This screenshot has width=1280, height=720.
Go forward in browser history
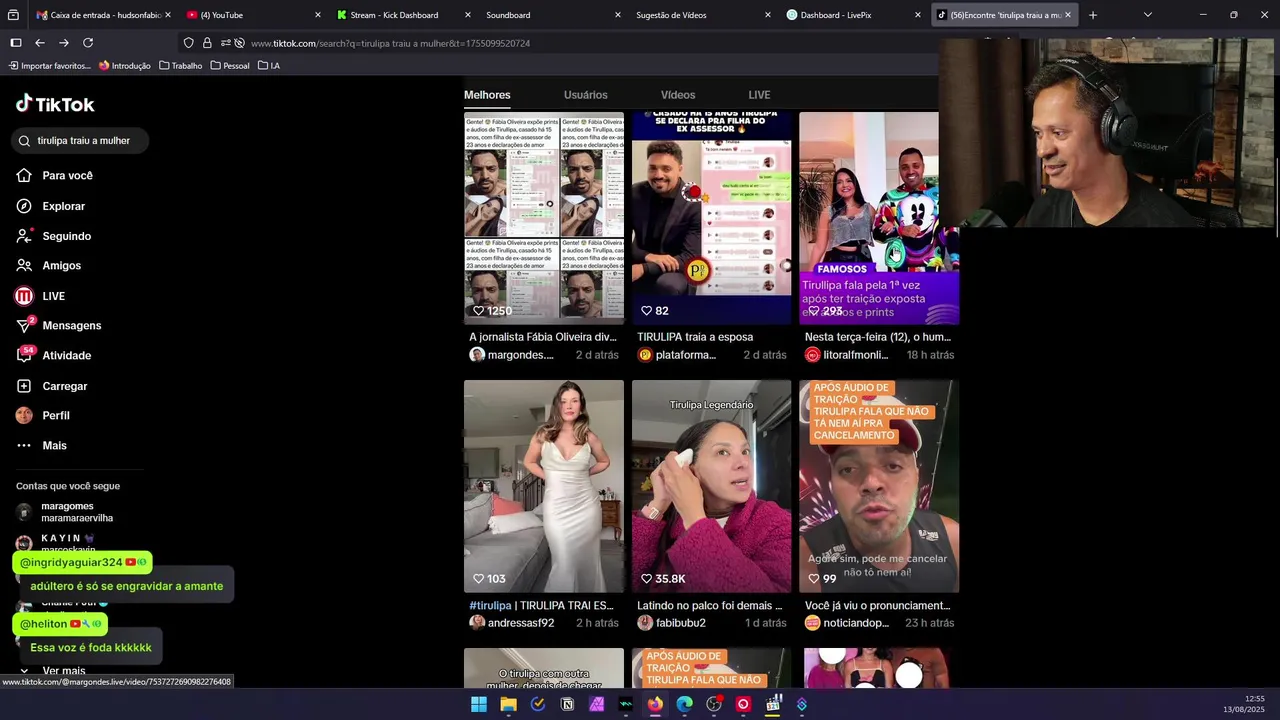64,43
